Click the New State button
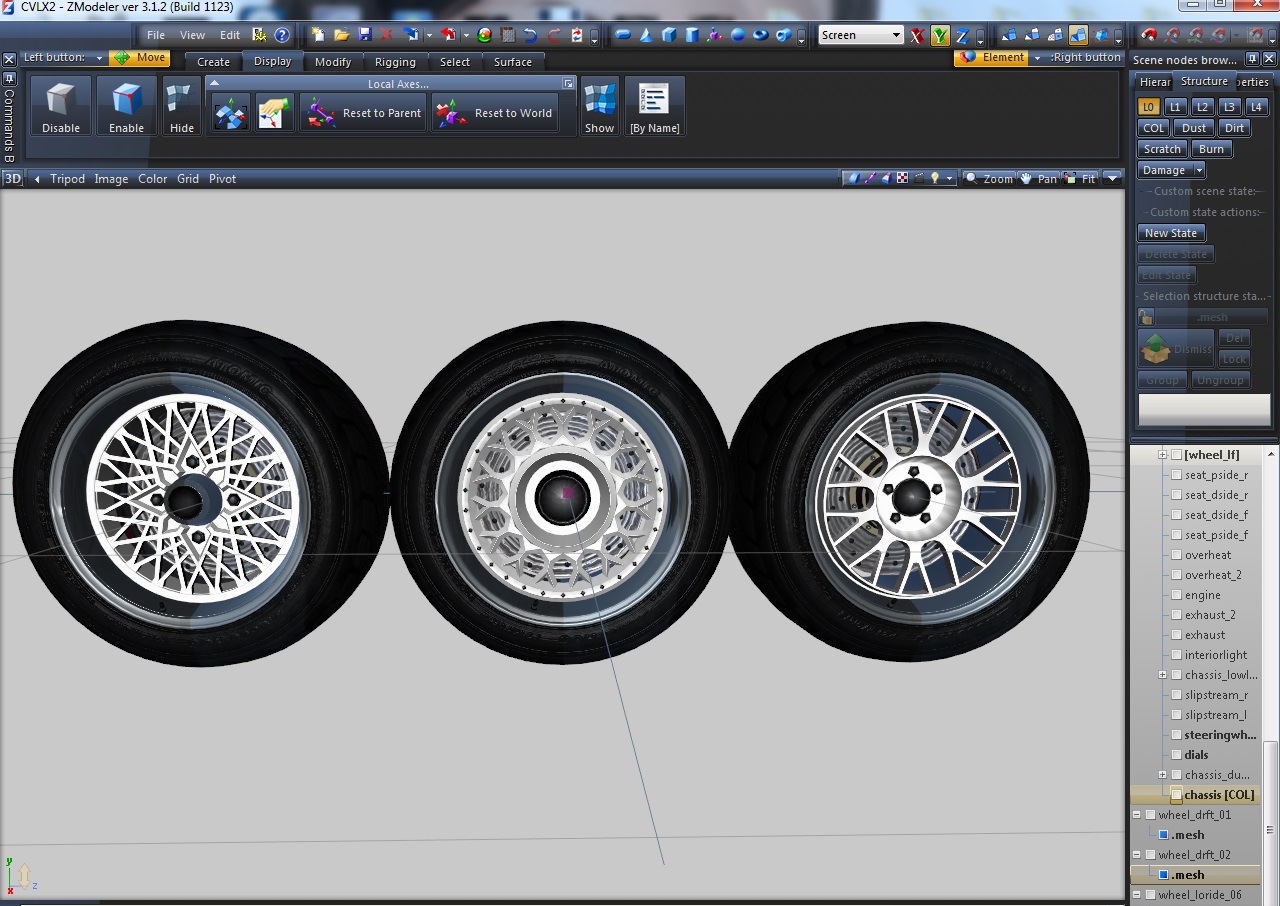 [x=1170, y=233]
